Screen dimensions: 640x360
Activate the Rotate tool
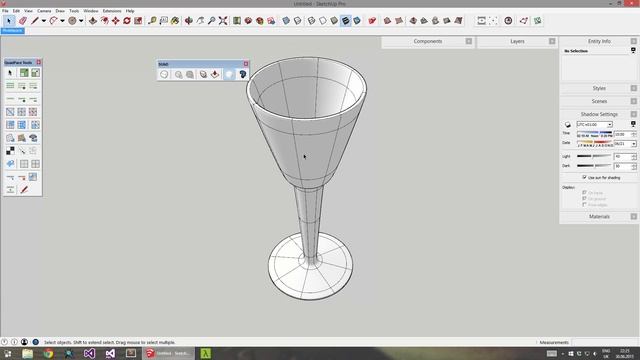tap(127, 20)
